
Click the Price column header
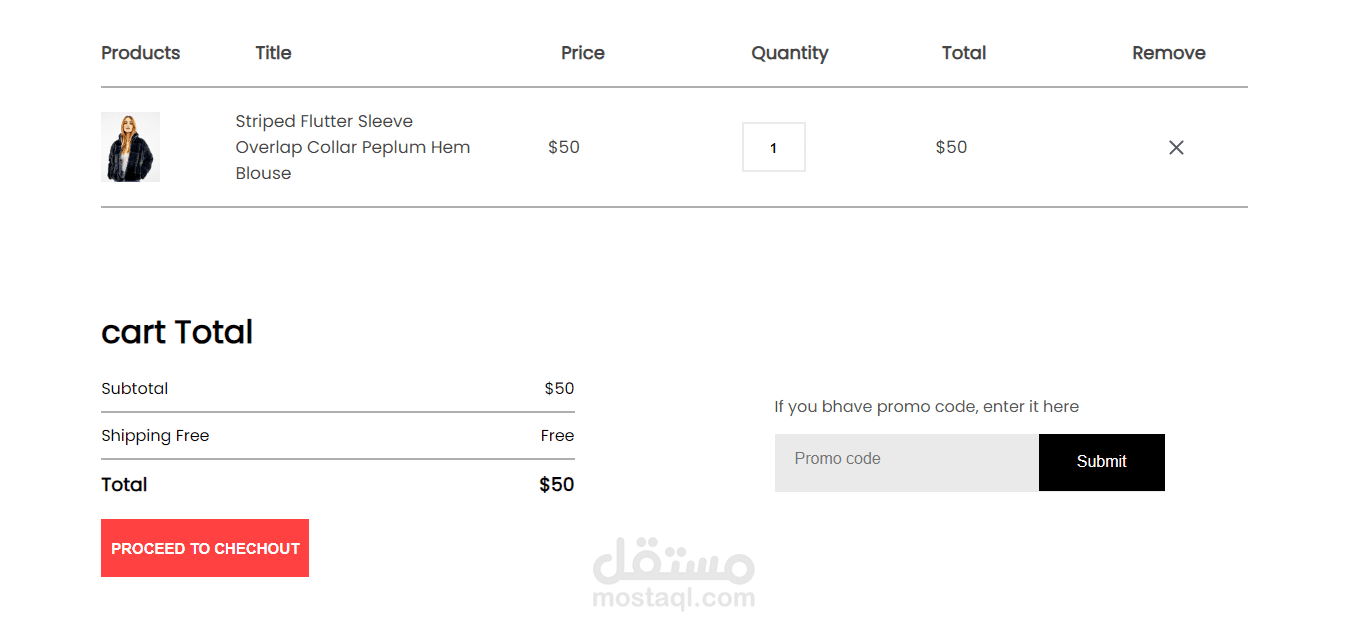pyautogui.click(x=582, y=53)
